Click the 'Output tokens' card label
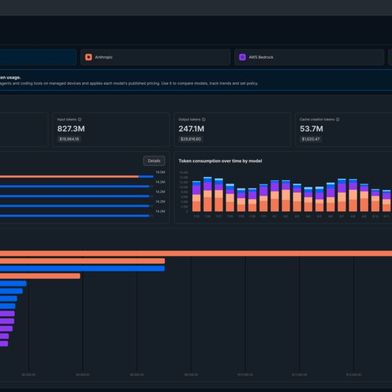Screen dimensions: 392x392 click(x=190, y=119)
